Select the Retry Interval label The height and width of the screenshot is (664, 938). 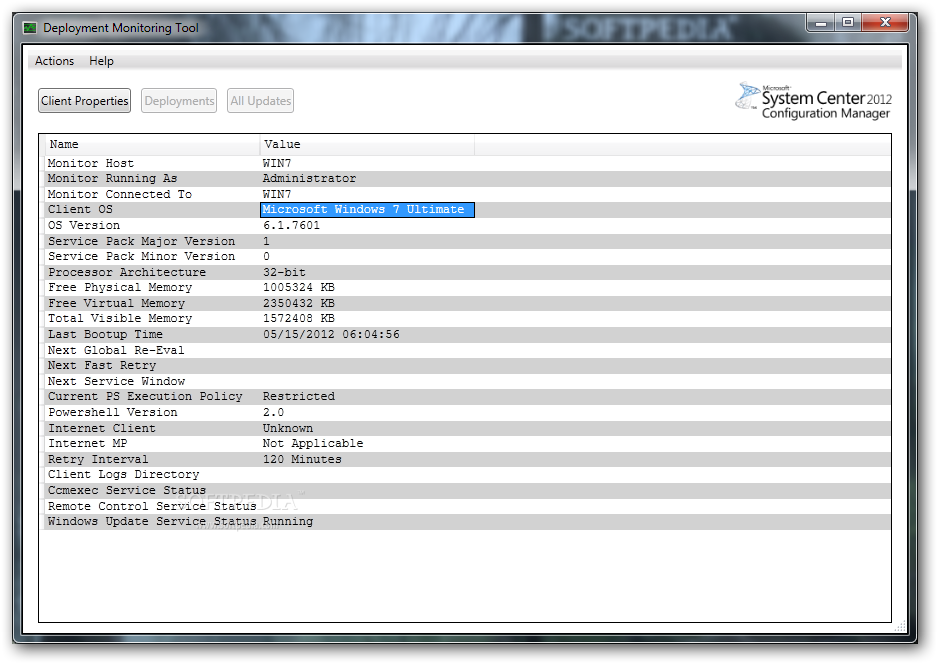click(x=98, y=459)
